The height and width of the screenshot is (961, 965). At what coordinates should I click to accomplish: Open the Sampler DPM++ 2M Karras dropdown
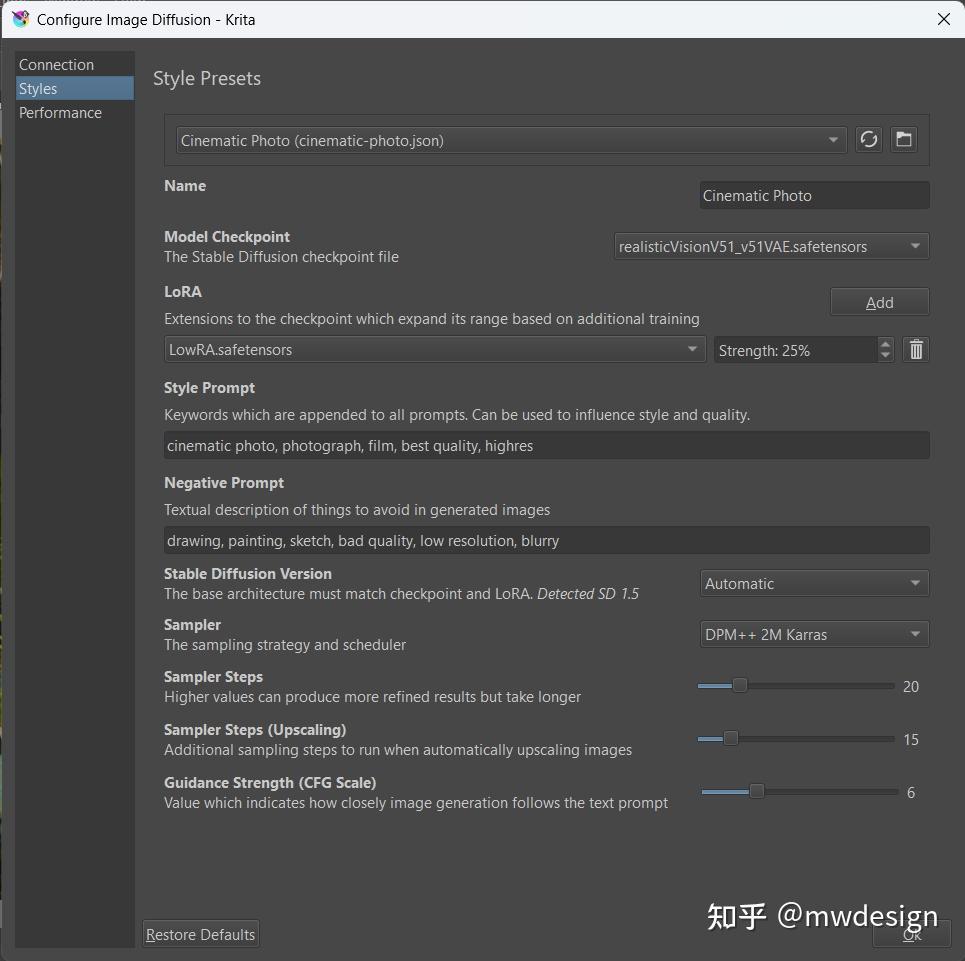[x=814, y=634]
